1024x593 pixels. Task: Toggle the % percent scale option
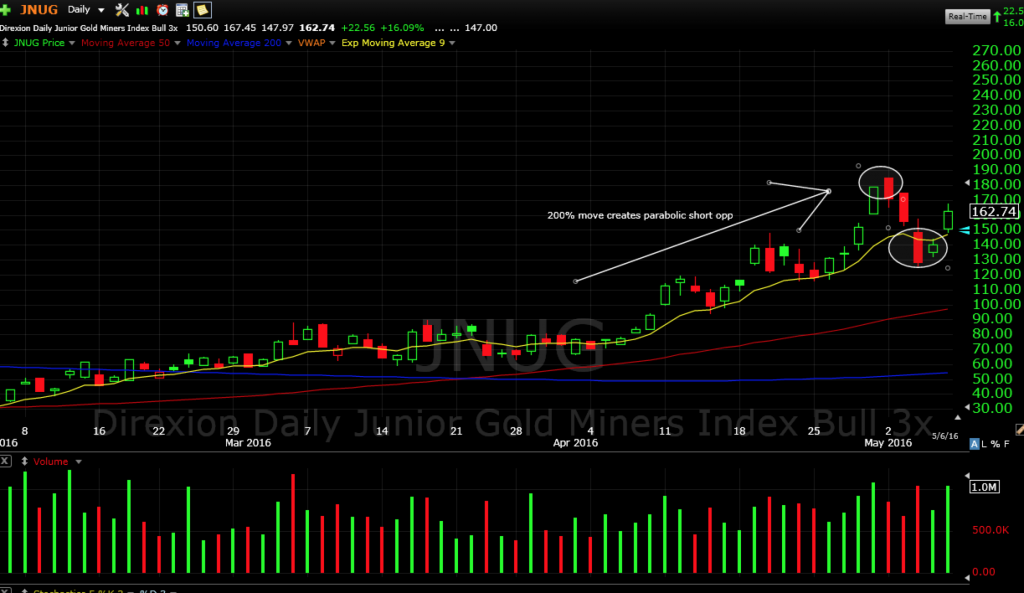tap(995, 444)
